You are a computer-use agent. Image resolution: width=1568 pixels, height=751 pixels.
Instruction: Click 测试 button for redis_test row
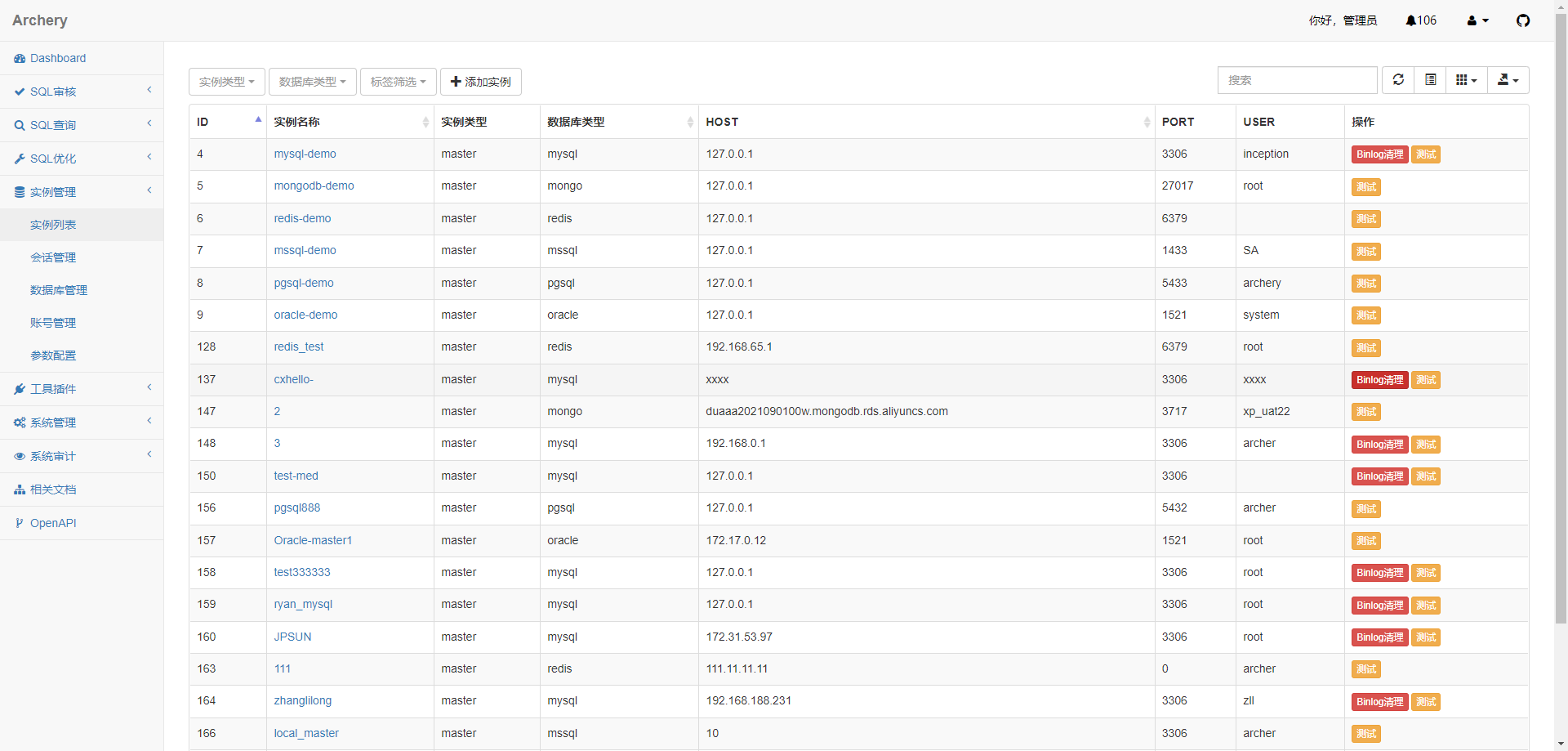coord(1366,348)
